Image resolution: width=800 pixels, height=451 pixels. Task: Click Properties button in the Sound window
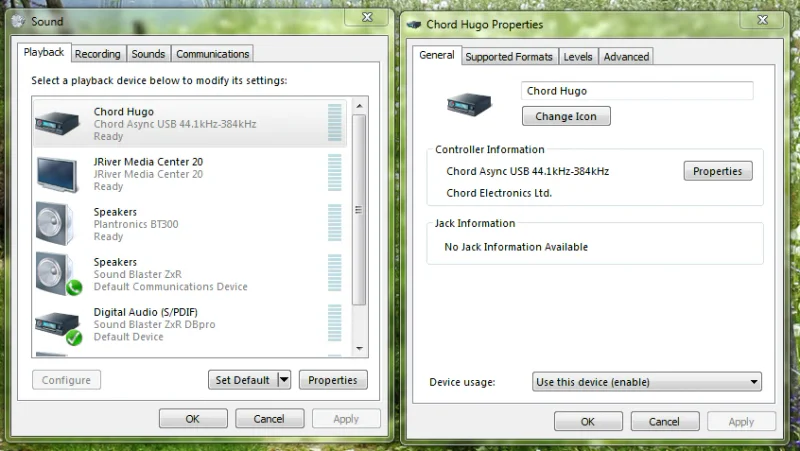(333, 380)
